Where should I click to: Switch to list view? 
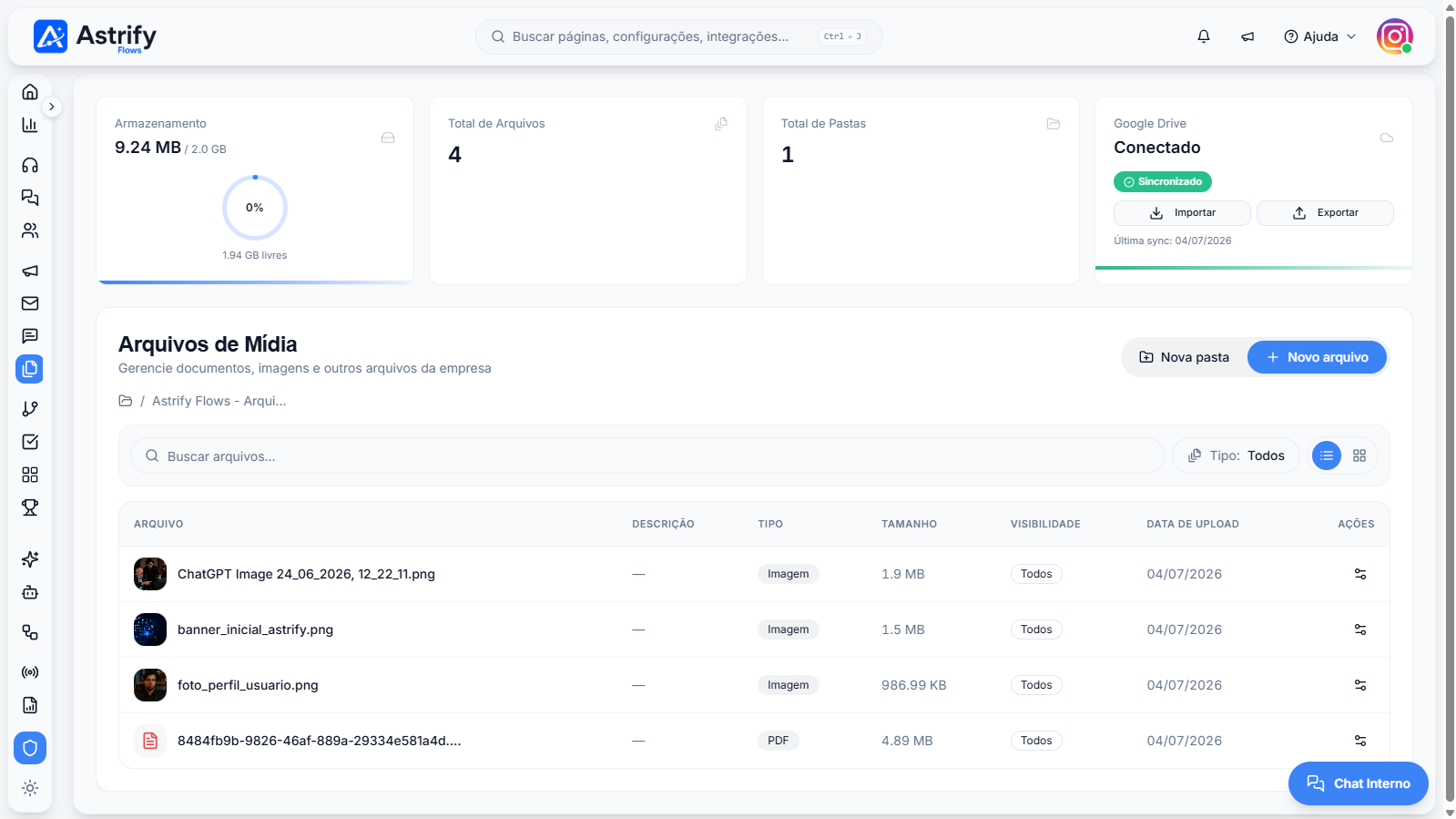tap(1327, 456)
